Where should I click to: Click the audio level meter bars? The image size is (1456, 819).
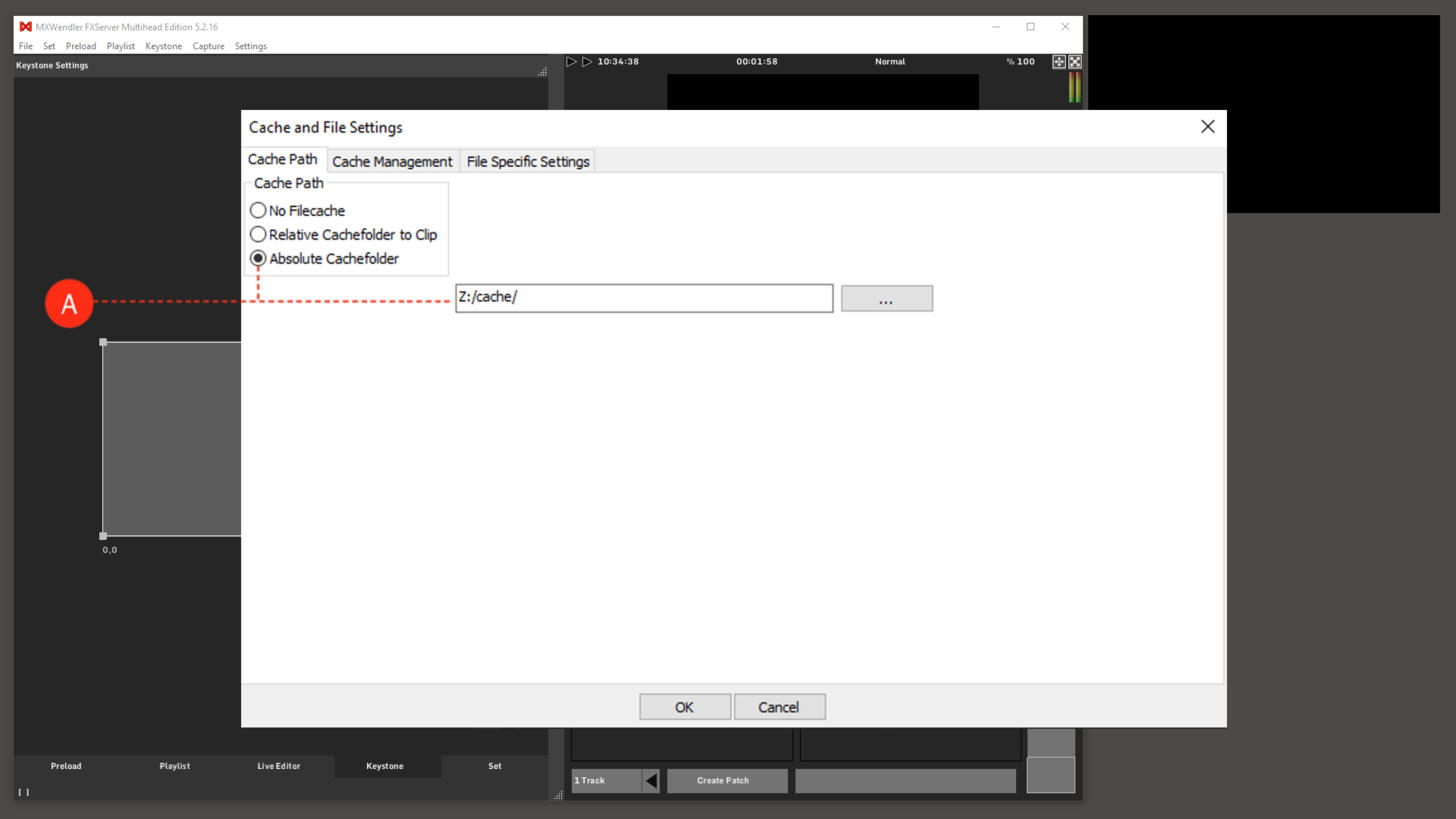(x=1074, y=90)
